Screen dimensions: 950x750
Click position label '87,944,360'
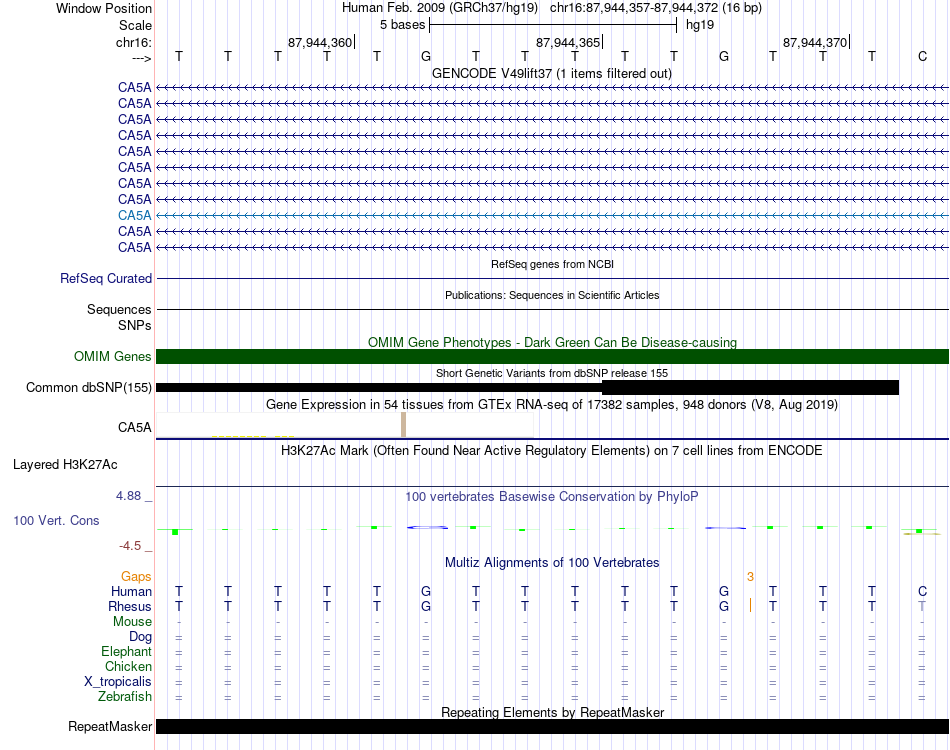point(319,42)
